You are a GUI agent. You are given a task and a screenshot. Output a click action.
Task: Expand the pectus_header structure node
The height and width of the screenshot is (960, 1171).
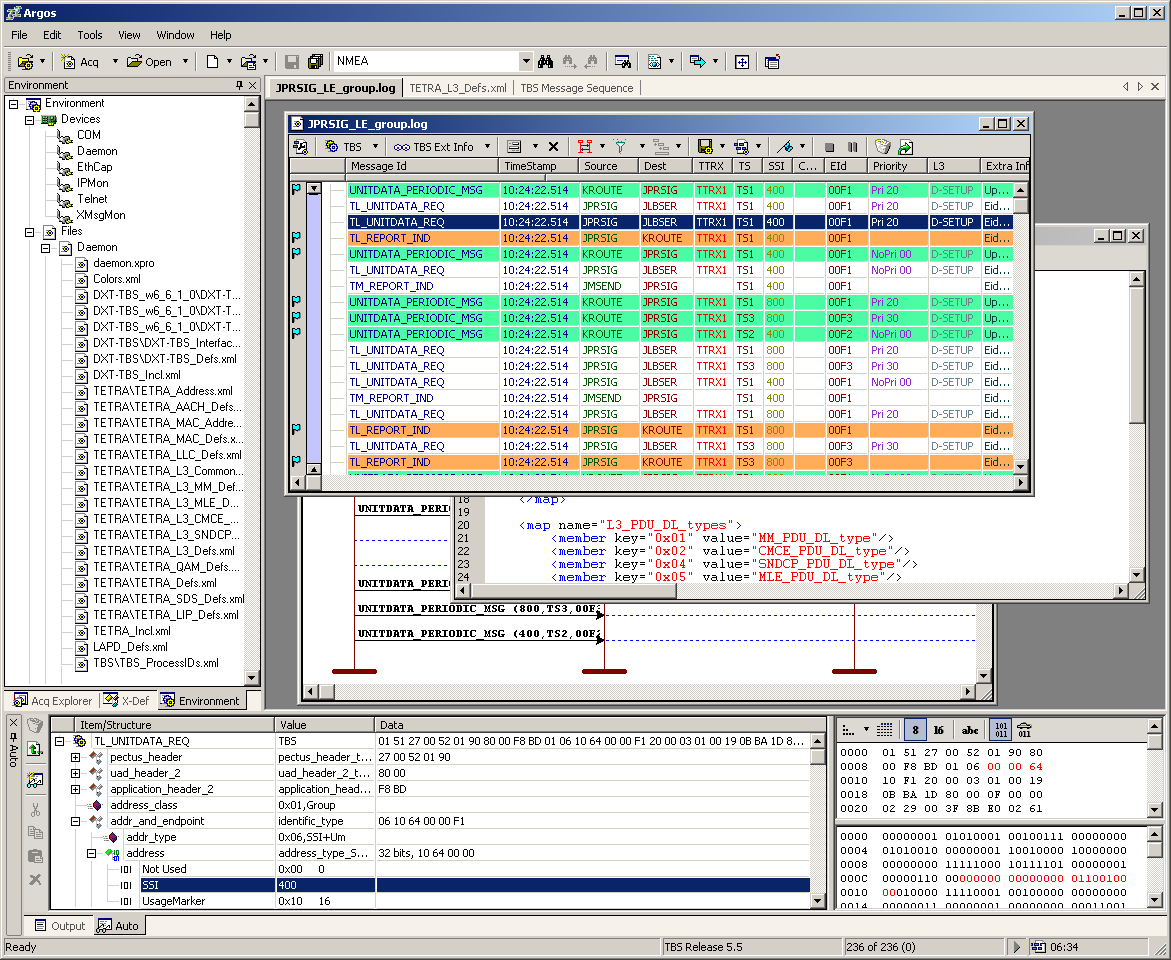(x=76, y=757)
